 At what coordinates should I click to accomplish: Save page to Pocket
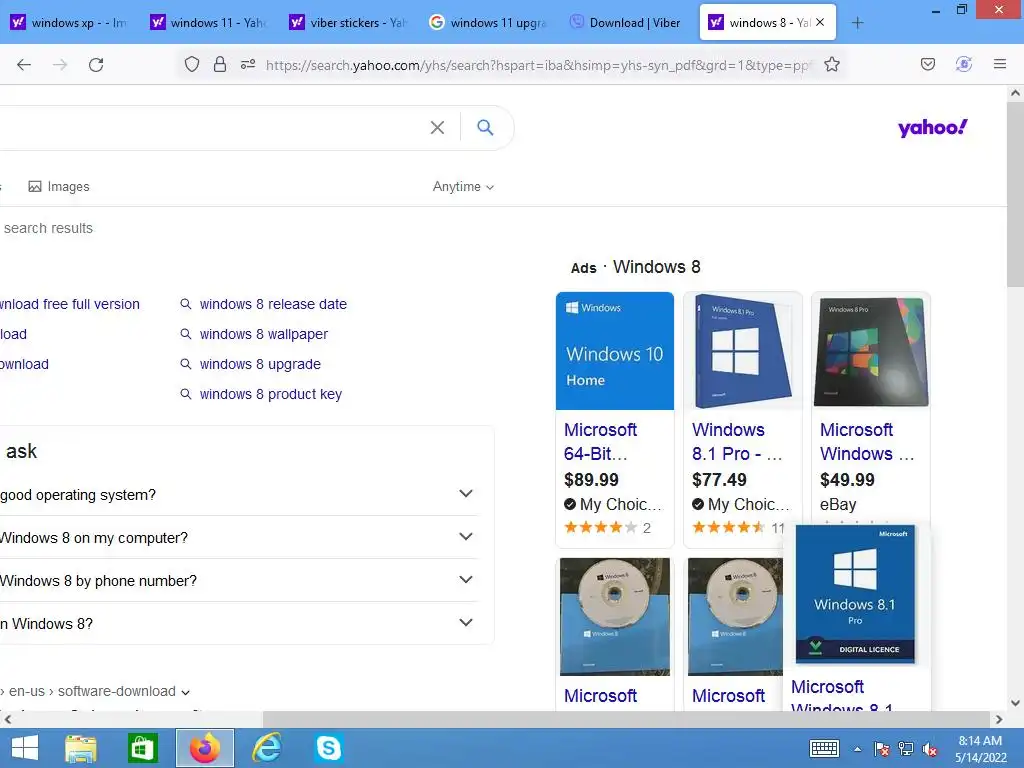tap(927, 64)
